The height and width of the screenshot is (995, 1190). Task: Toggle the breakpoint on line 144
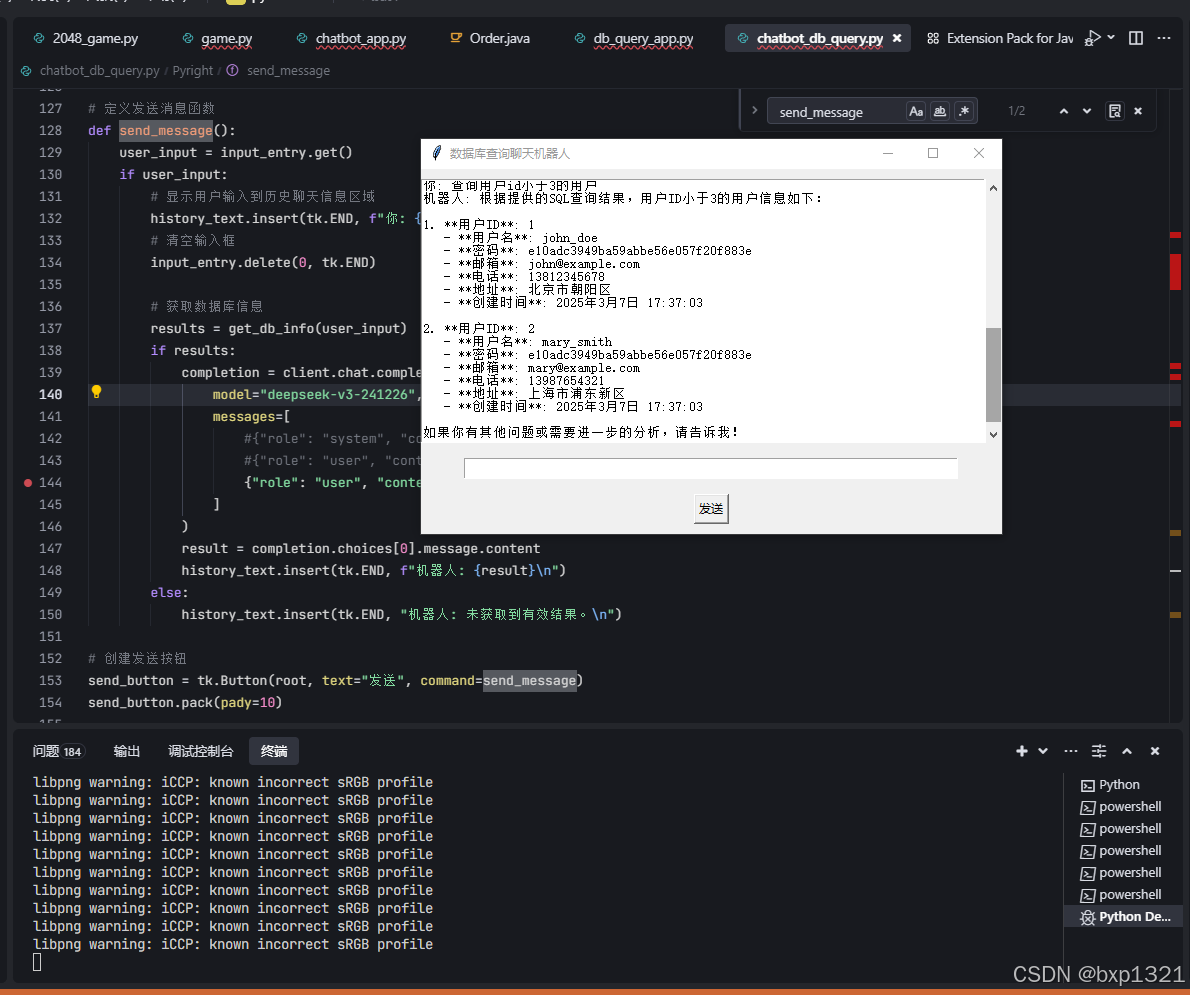pyautogui.click(x=28, y=483)
